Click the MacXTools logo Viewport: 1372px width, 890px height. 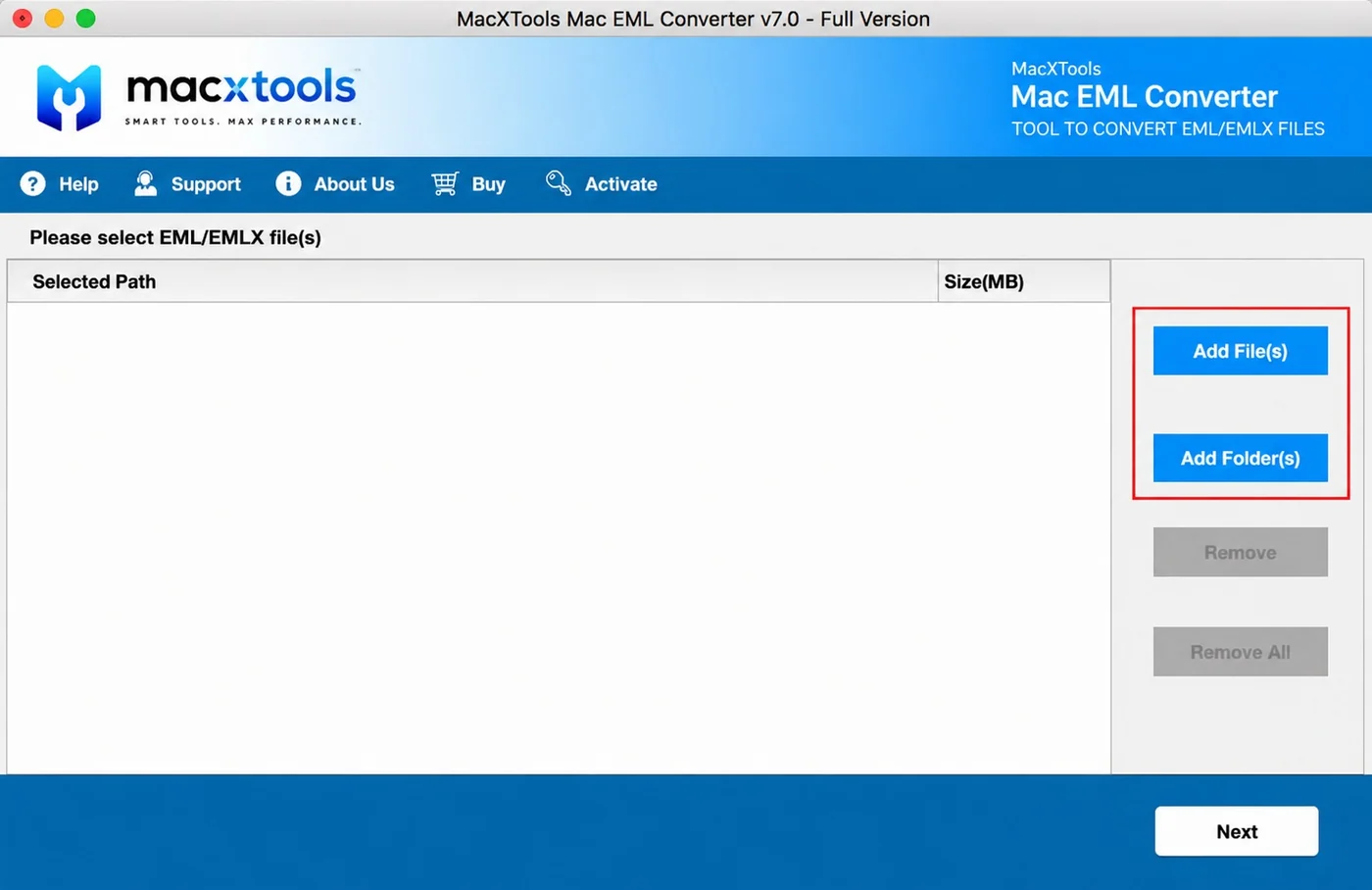coord(199,97)
